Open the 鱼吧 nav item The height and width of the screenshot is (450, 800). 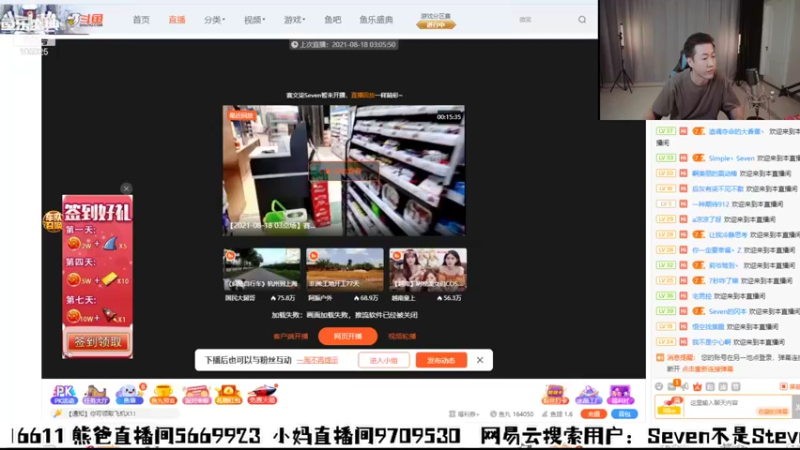tap(333, 20)
